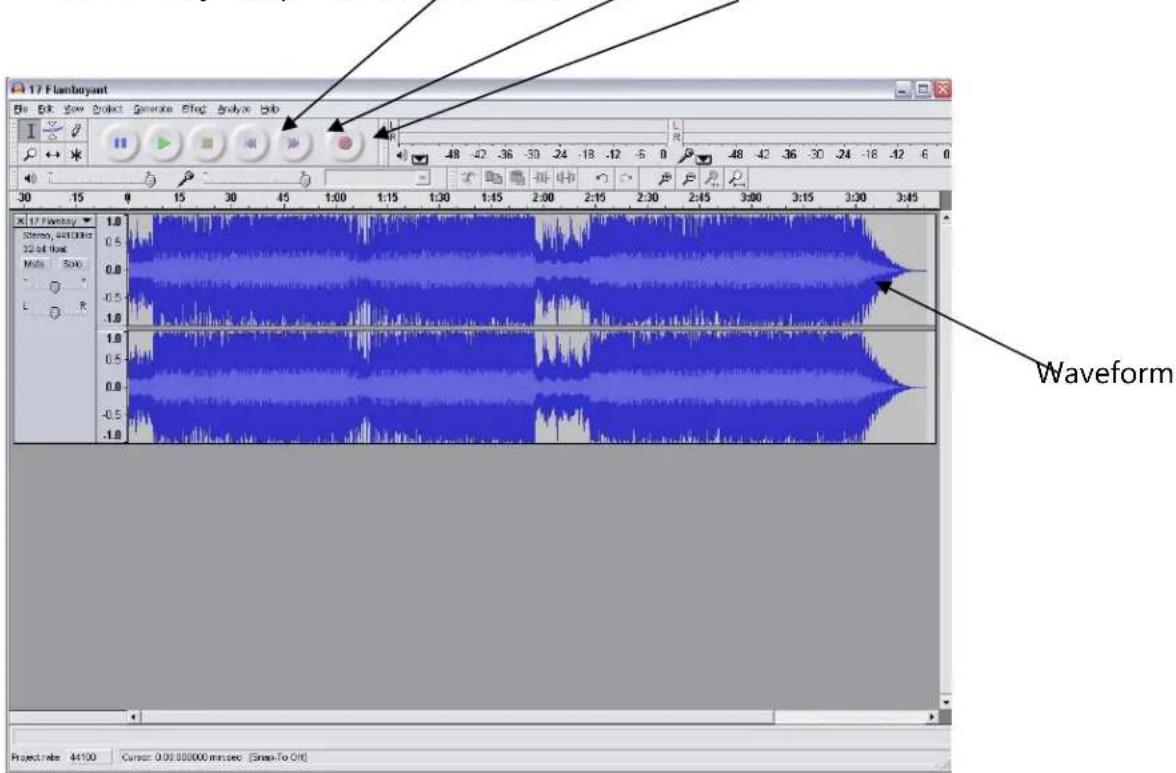This screenshot has height=773, width=1176.
Task: Undo the last action
Action: point(601,178)
